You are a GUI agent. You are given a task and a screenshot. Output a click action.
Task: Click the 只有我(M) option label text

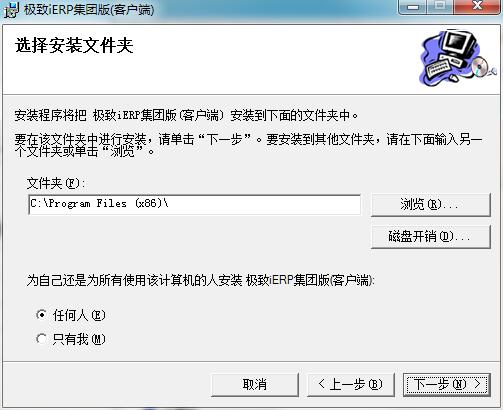[x=79, y=339]
